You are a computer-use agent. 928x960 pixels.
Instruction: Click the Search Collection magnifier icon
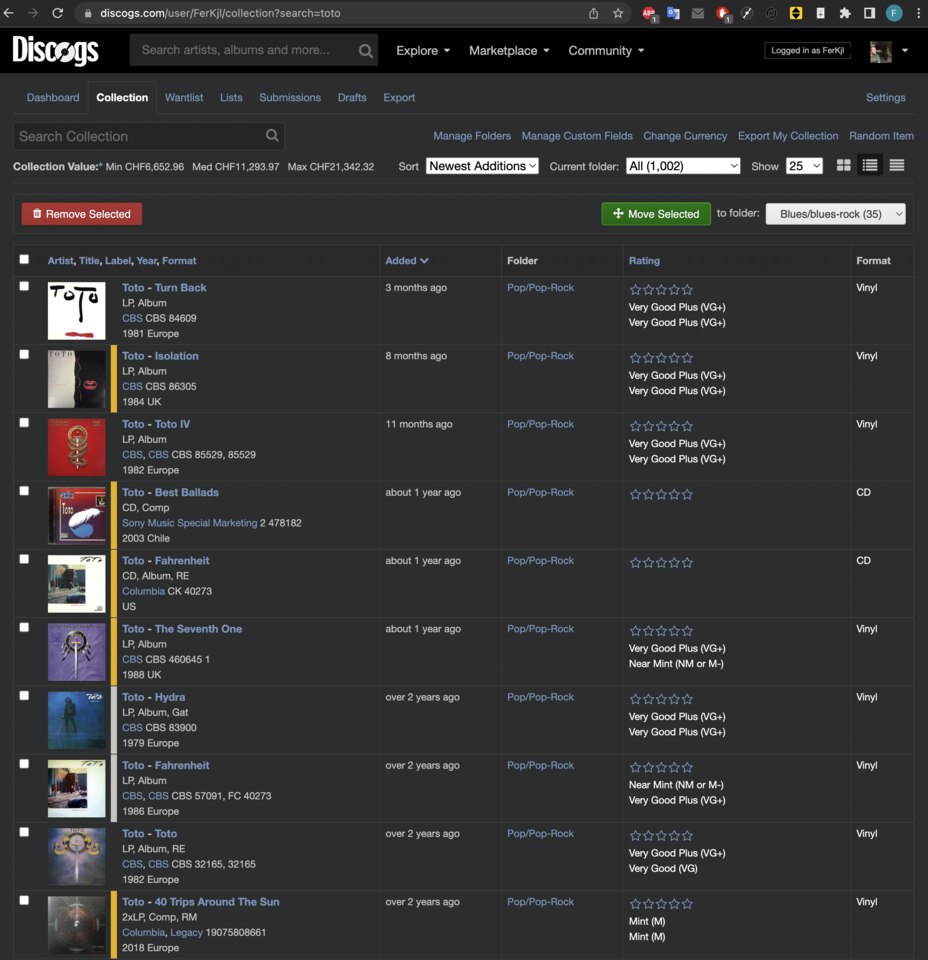click(x=272, y=136)
